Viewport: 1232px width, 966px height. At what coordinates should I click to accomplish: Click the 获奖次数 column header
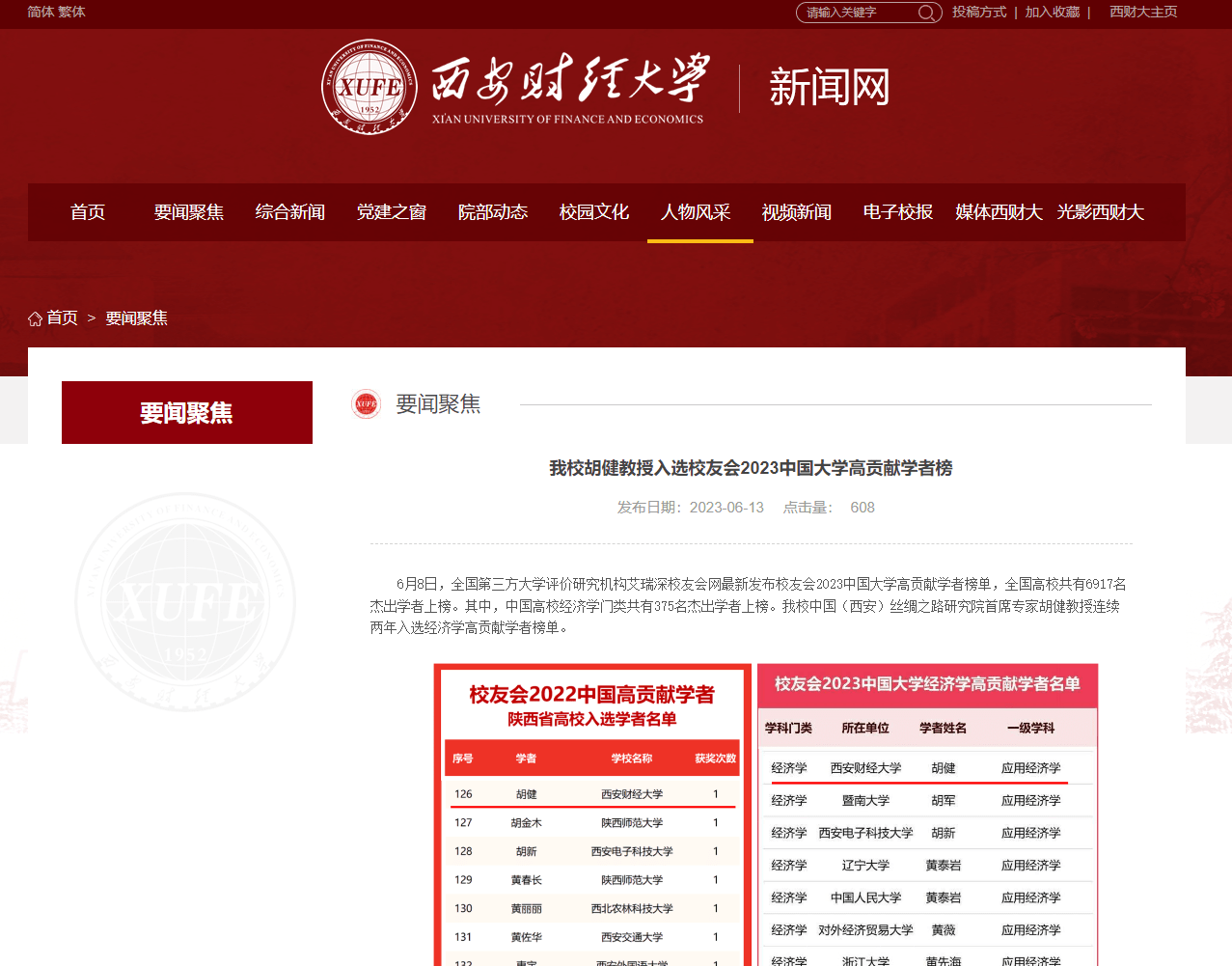(715, 759)
